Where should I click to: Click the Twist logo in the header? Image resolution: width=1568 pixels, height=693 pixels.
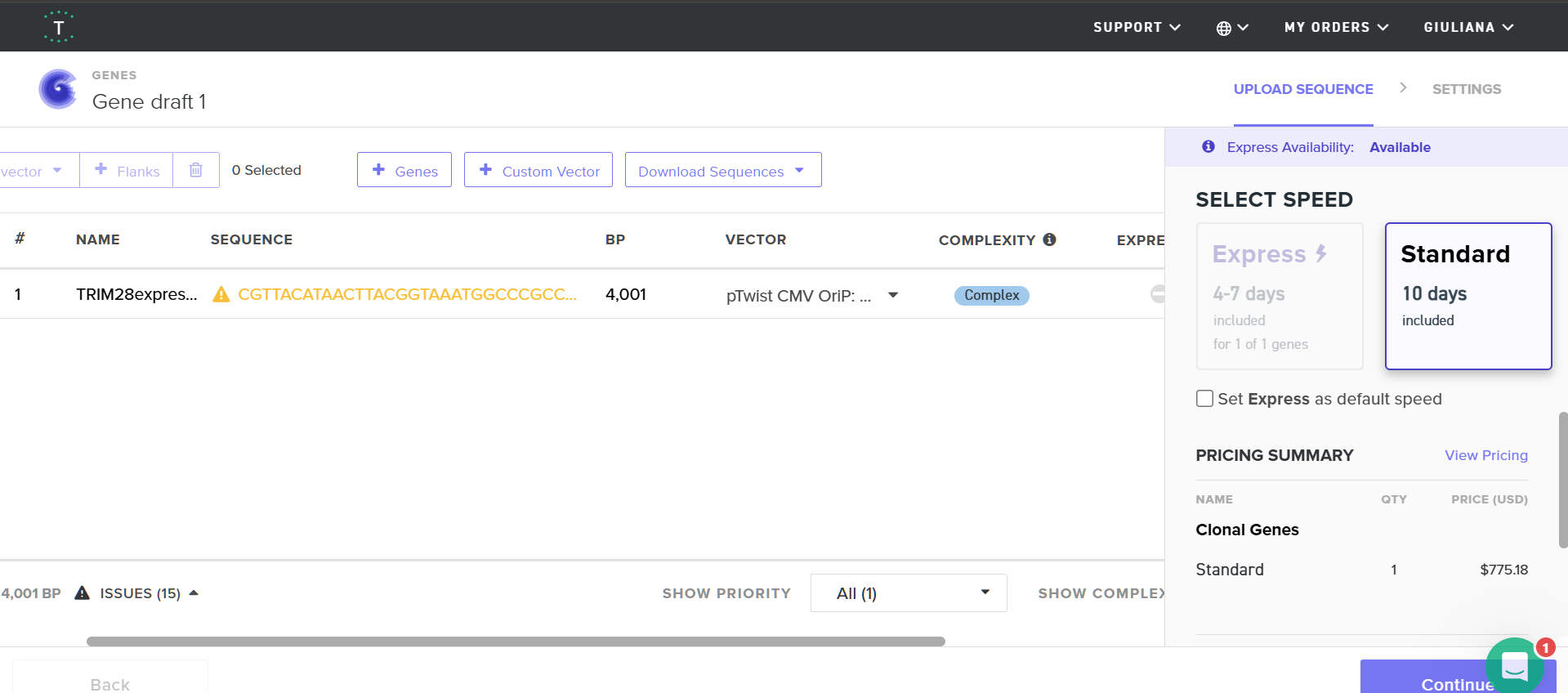point(58,27)
